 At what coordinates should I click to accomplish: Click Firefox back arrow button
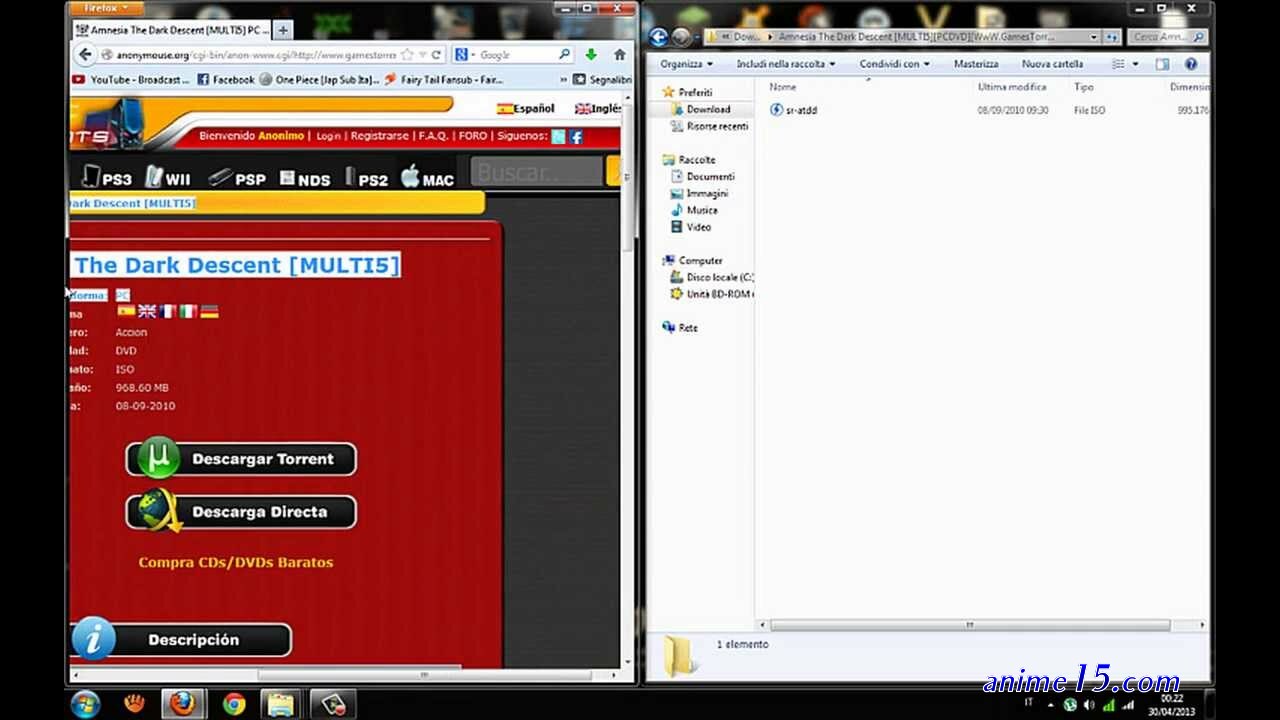(86, 55)
